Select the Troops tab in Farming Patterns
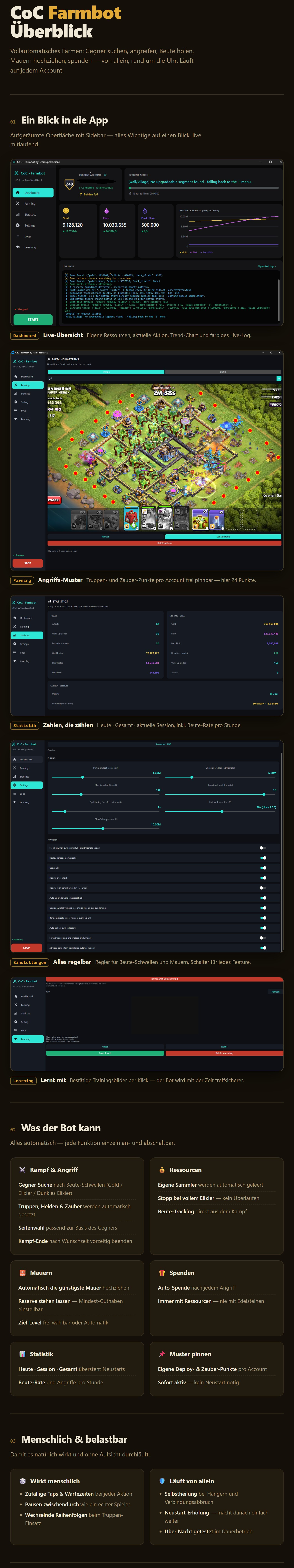This screenshot has height=1568, width=294. click(x=106, y=372)
